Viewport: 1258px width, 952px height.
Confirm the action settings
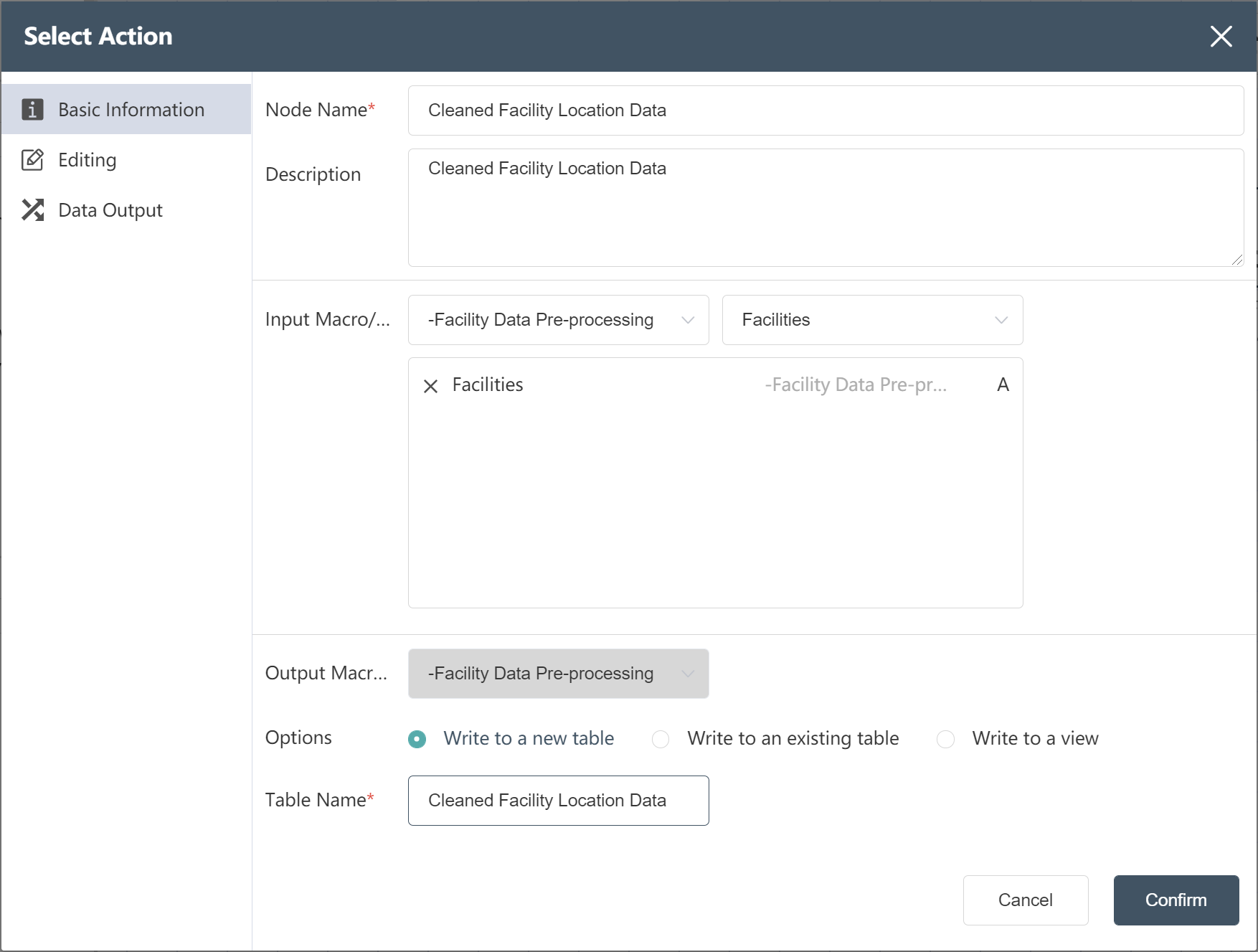[1176, 900]
